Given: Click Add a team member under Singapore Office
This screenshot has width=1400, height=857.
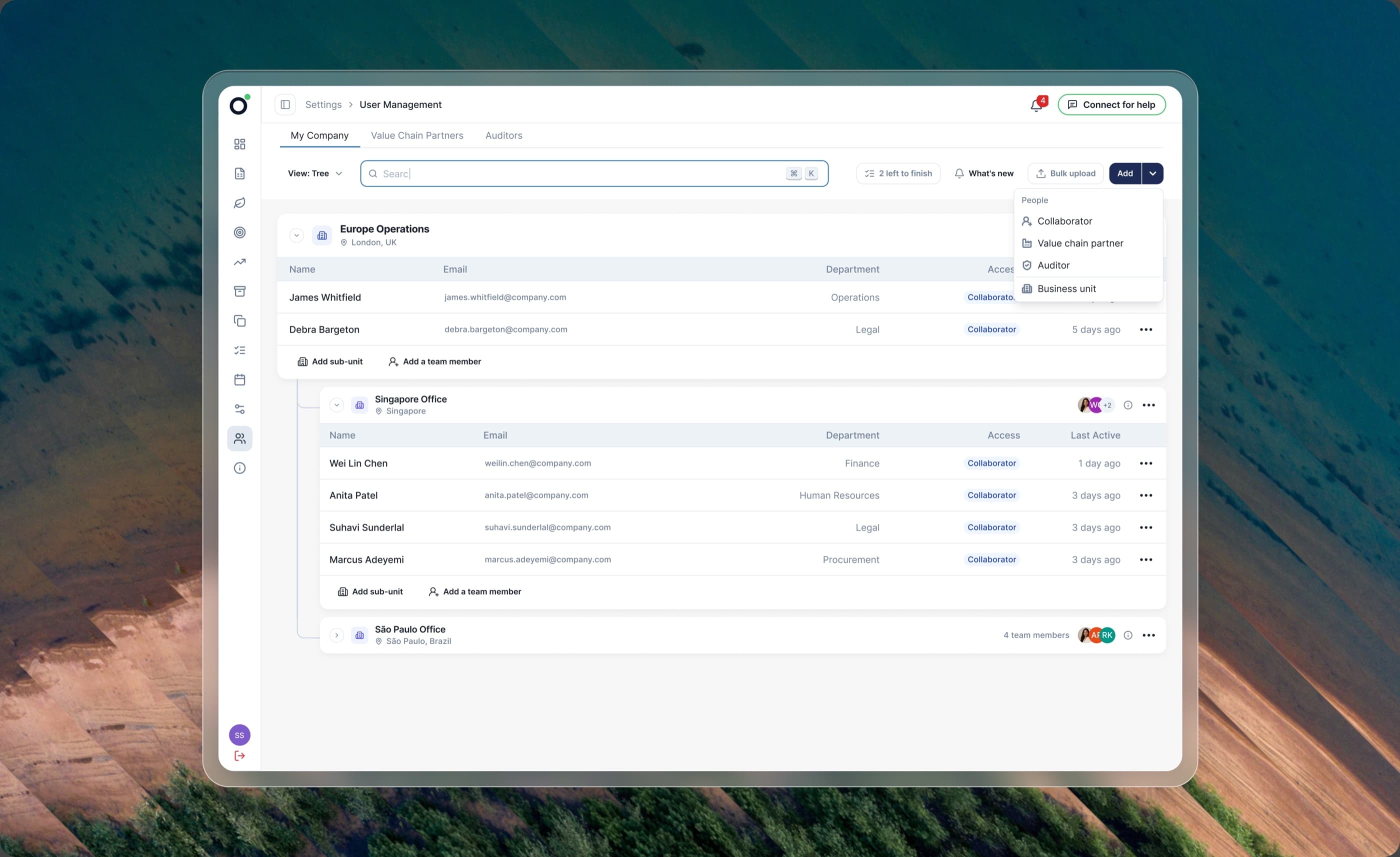Looking at the screenshot, I should point(475,591).
